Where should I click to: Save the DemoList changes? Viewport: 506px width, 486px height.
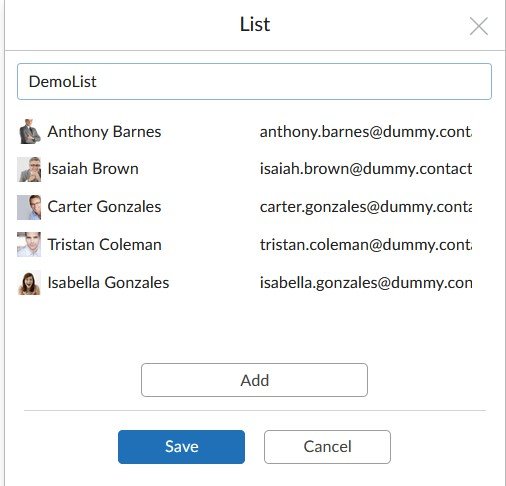point(181,447)
